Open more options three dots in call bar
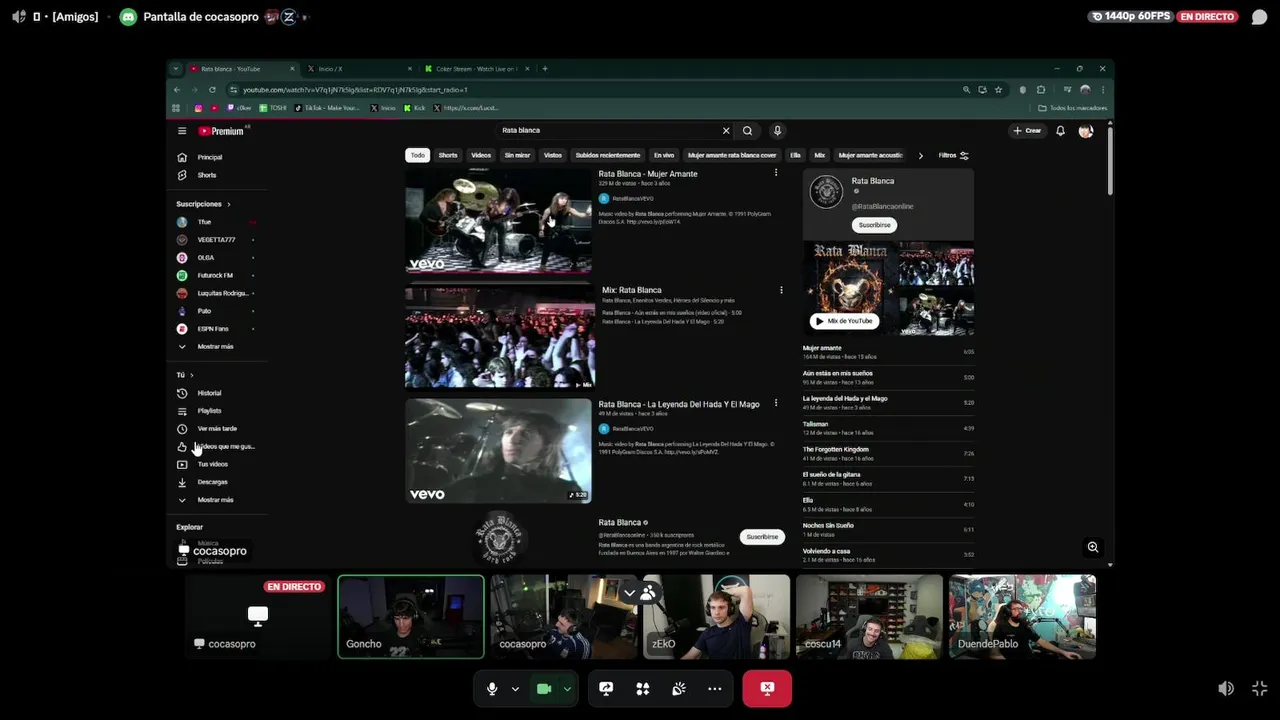 coord(715,689)
